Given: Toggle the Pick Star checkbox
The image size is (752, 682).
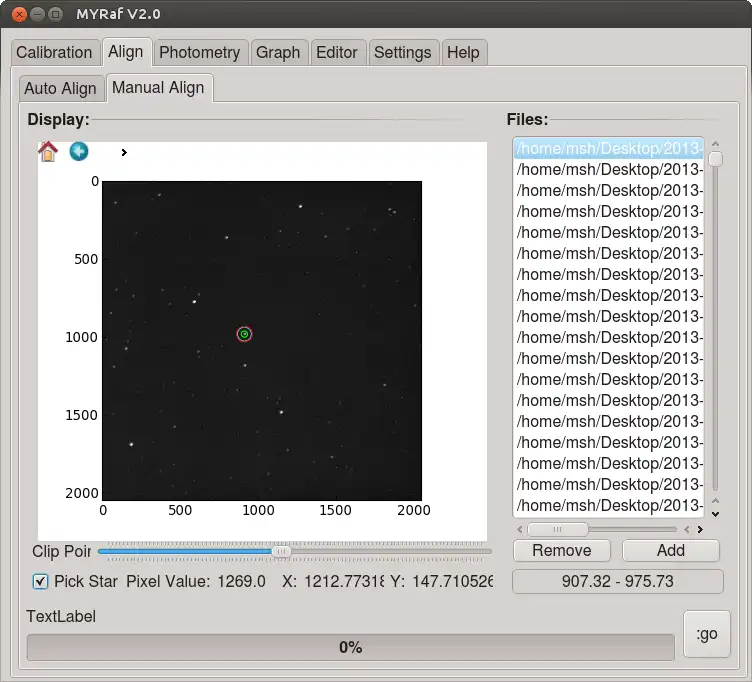Looking at the screenshot, I should pyautogui.click(x=41, y=581).
